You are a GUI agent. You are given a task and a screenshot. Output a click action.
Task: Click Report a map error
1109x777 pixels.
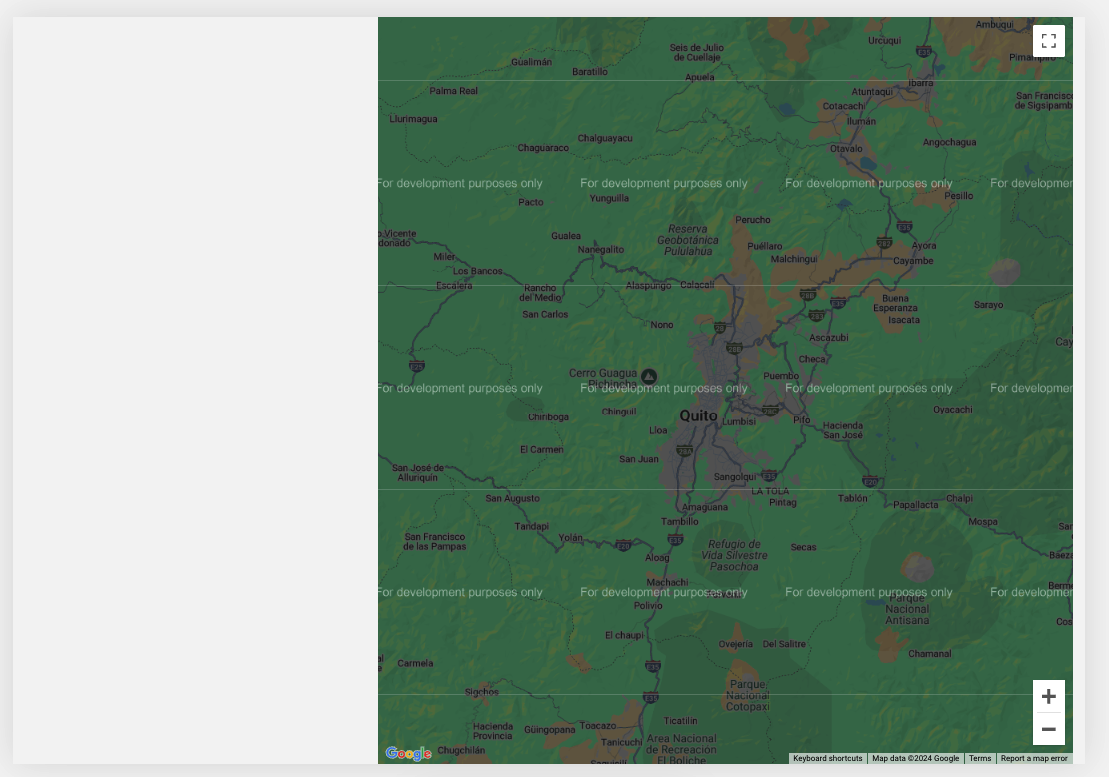(1034, 758)
